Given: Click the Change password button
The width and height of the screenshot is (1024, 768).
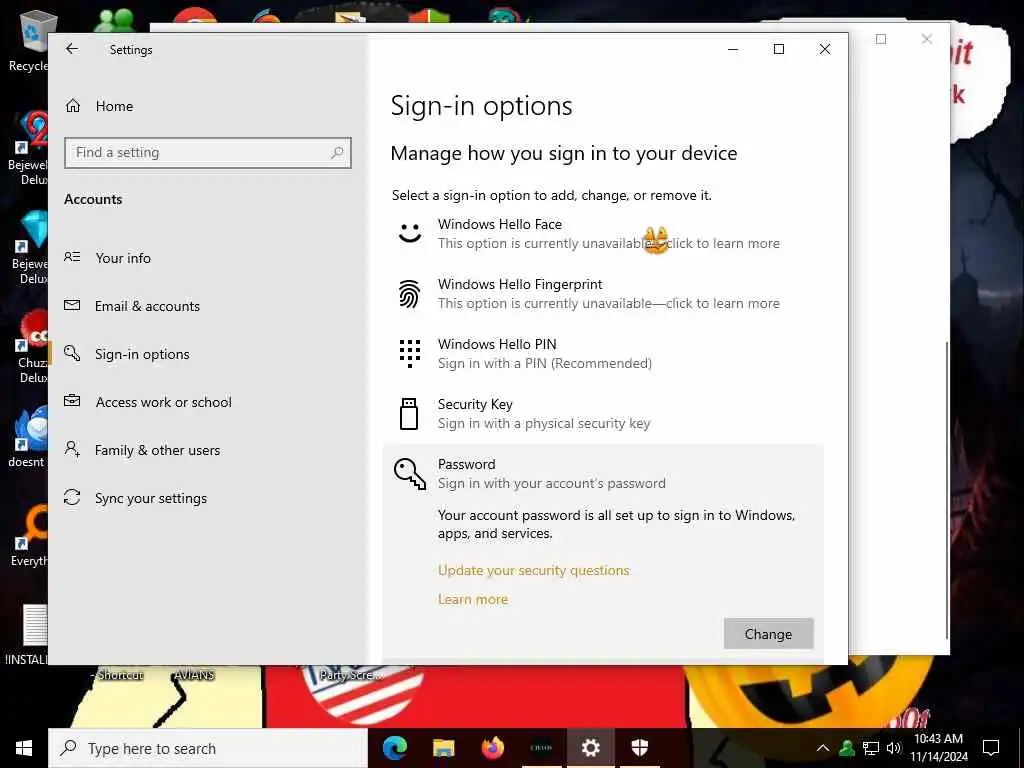Looking at the screenshot, I should pos(768,634).
